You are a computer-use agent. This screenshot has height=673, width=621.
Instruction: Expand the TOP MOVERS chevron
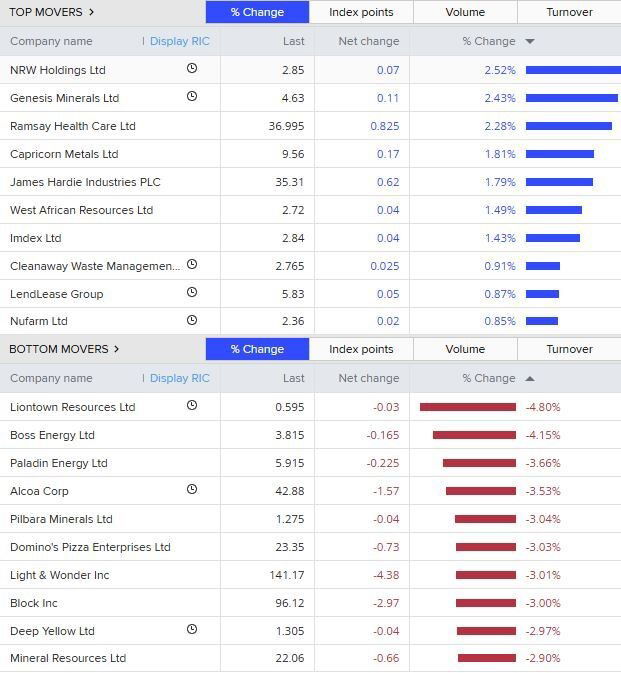(x=91, y=12)
